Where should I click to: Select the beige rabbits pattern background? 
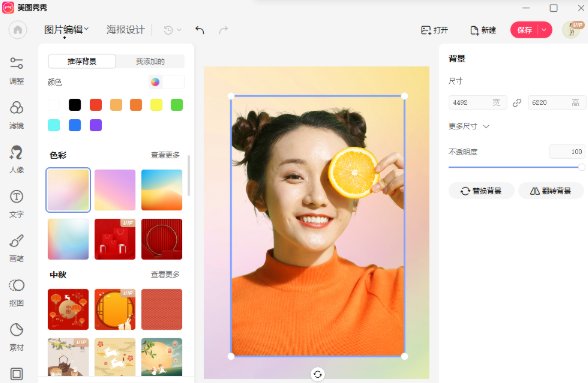[x=115, y=357]
